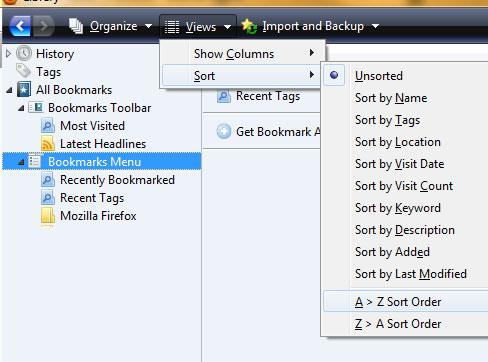Click the Recently Bookmarked search-folder icon
The width and height of the screenshot is (488, 362).
pos(48,180)
